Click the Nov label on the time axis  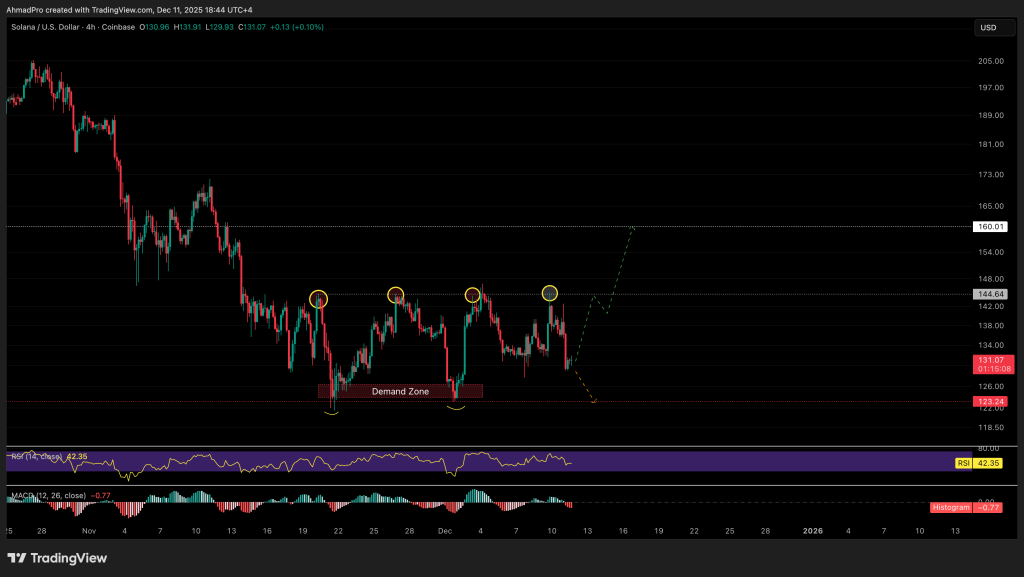(x=88, y=530)
